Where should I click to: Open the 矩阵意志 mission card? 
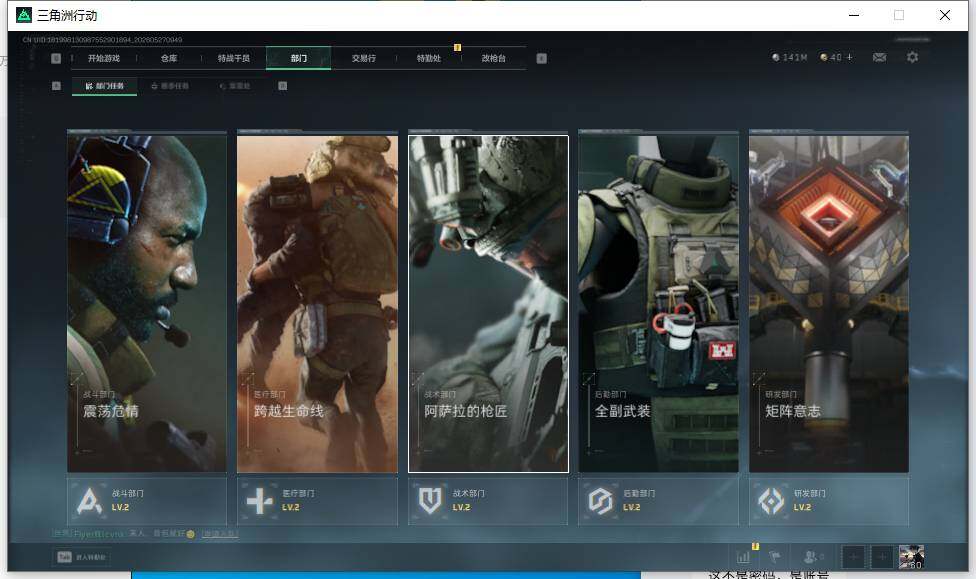click(x=829, y=303)
